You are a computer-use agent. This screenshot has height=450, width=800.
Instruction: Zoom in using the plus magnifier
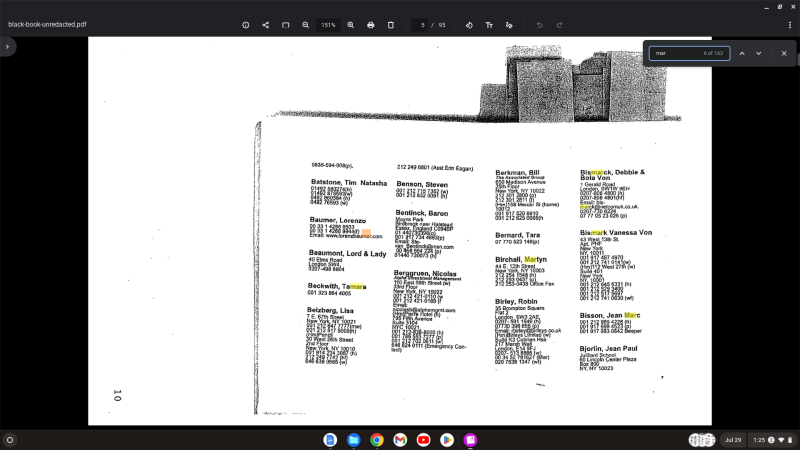pyautogui.click(x=350, y=24)
